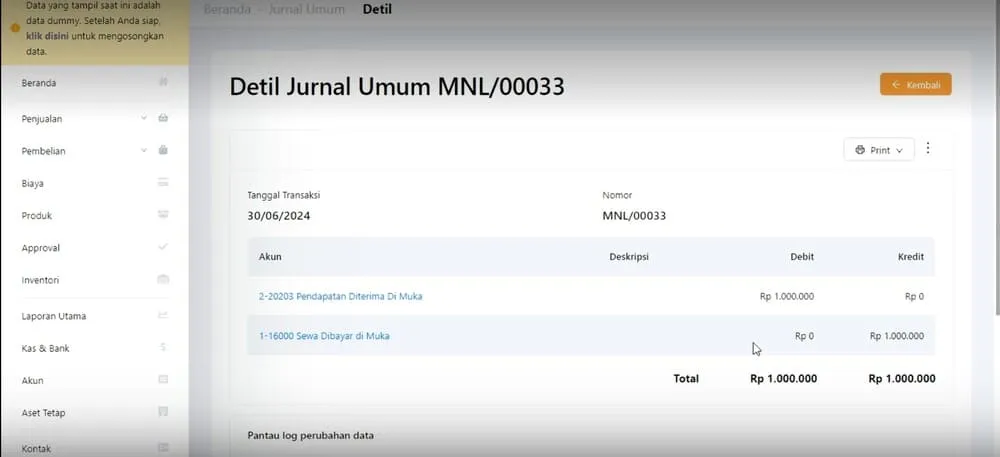The image size is (1000, 457).
Task: Click the Kontak card icon
Action: (163, 447)
